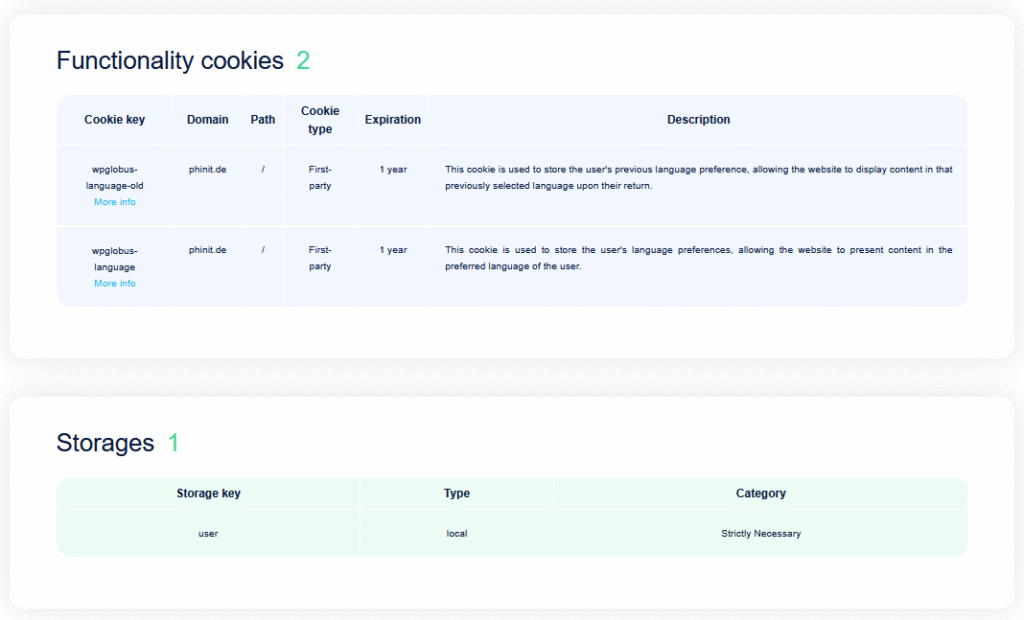The height and width of the screenshot is (620, 1024).
Task: Click the Storage key column header
Action: pos(208,493)
